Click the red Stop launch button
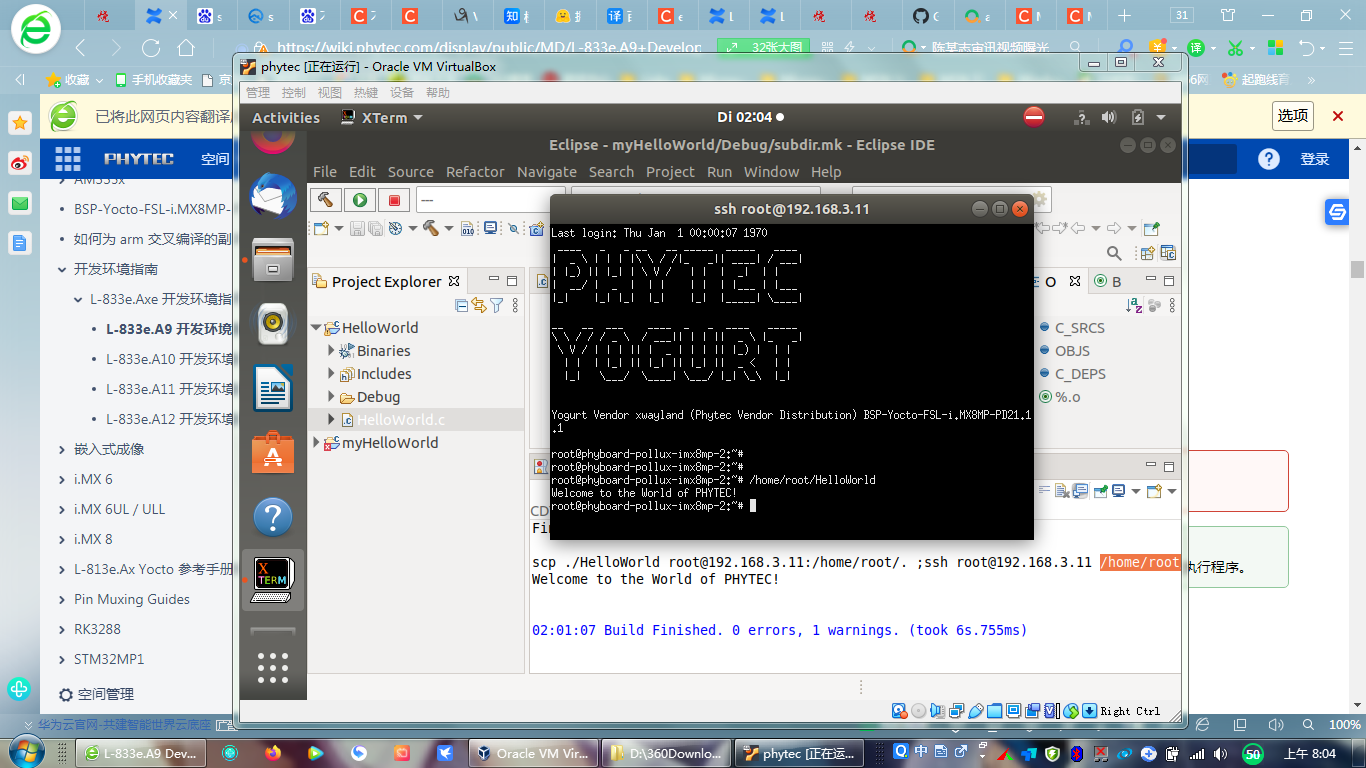The width and height of the screenshot is (1366, 768). pyautogui.click(x=394, y=200)
